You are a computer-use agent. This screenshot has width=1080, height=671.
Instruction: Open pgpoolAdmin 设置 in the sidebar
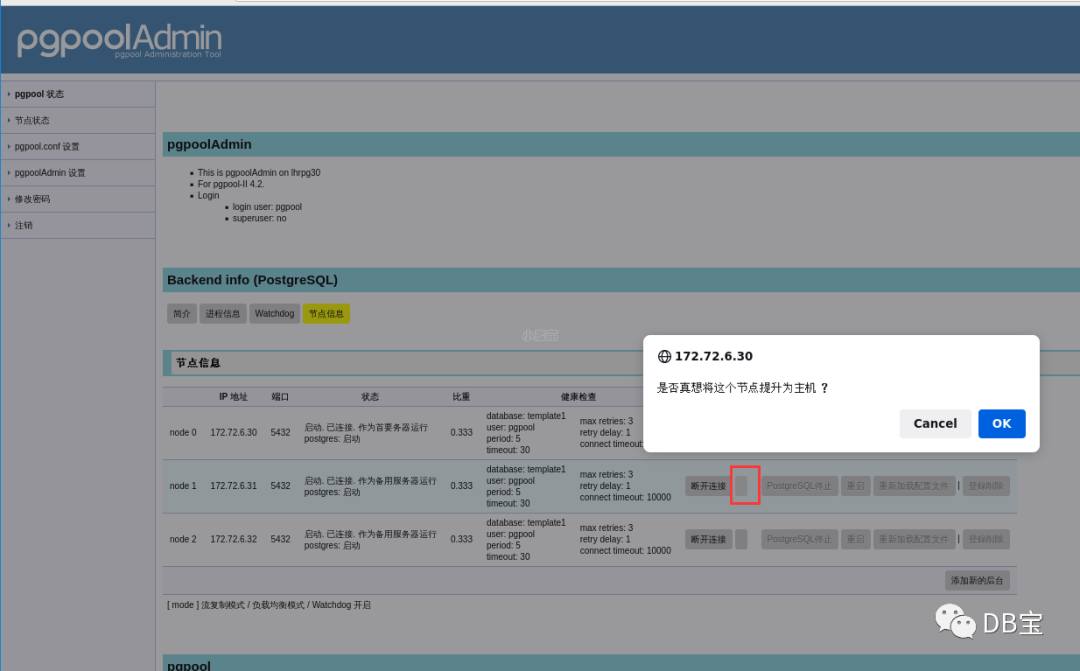click(50, 172)
